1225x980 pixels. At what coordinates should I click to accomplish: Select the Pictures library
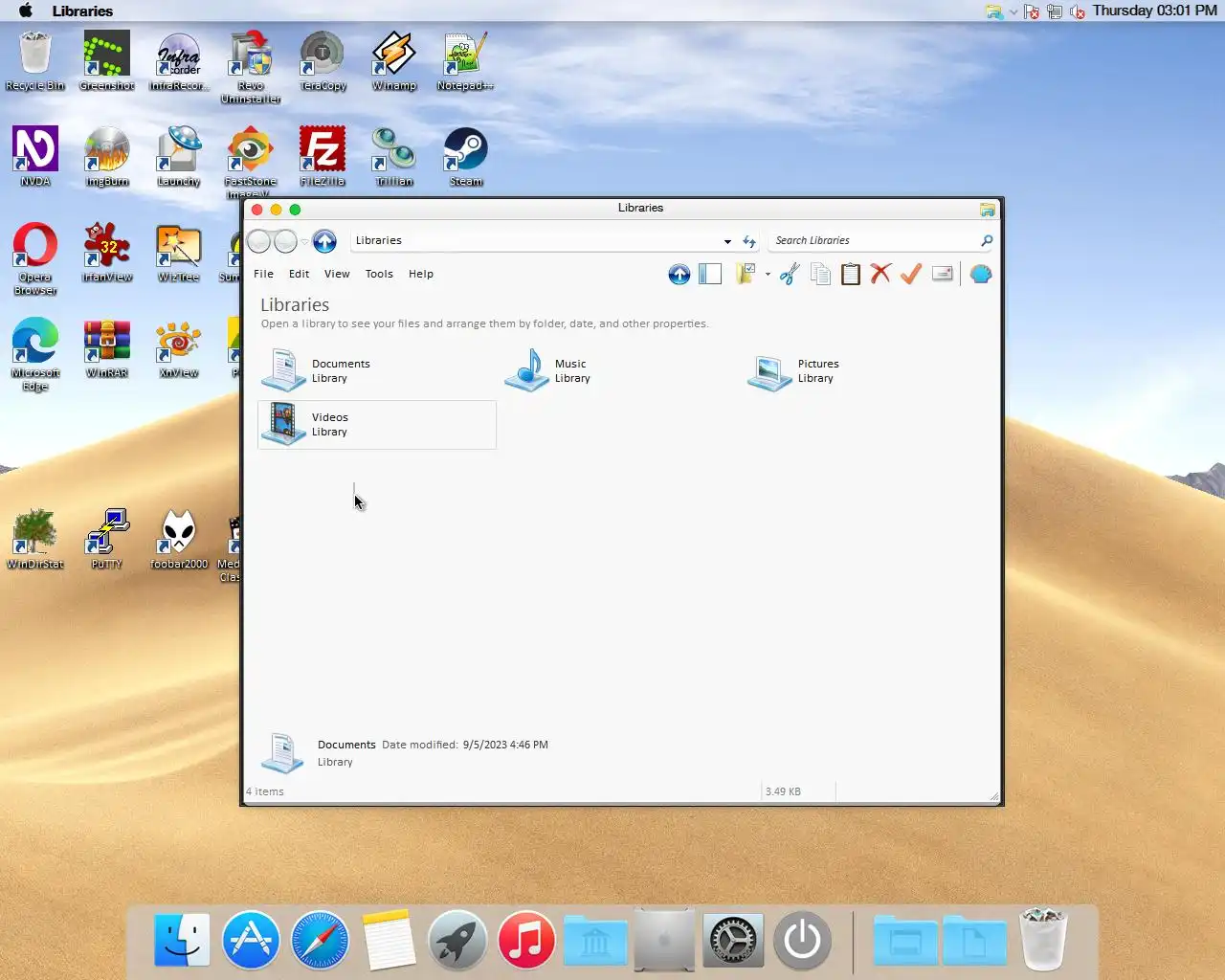click(862, 371)
